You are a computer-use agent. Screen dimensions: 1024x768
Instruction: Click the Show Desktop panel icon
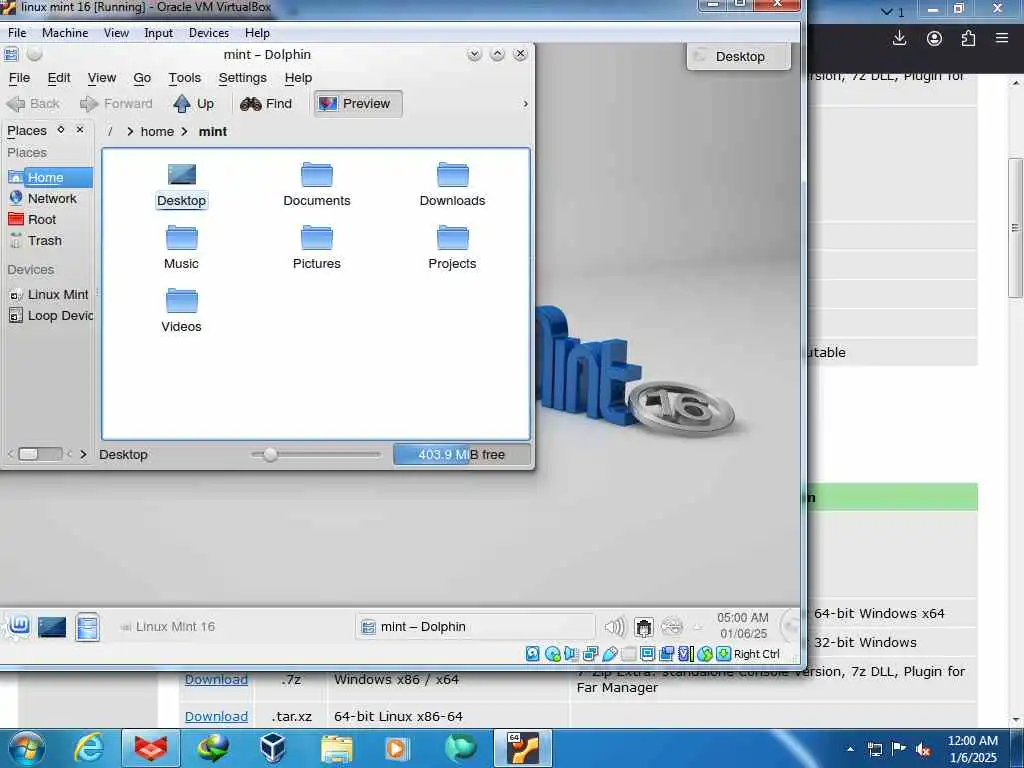52,627
